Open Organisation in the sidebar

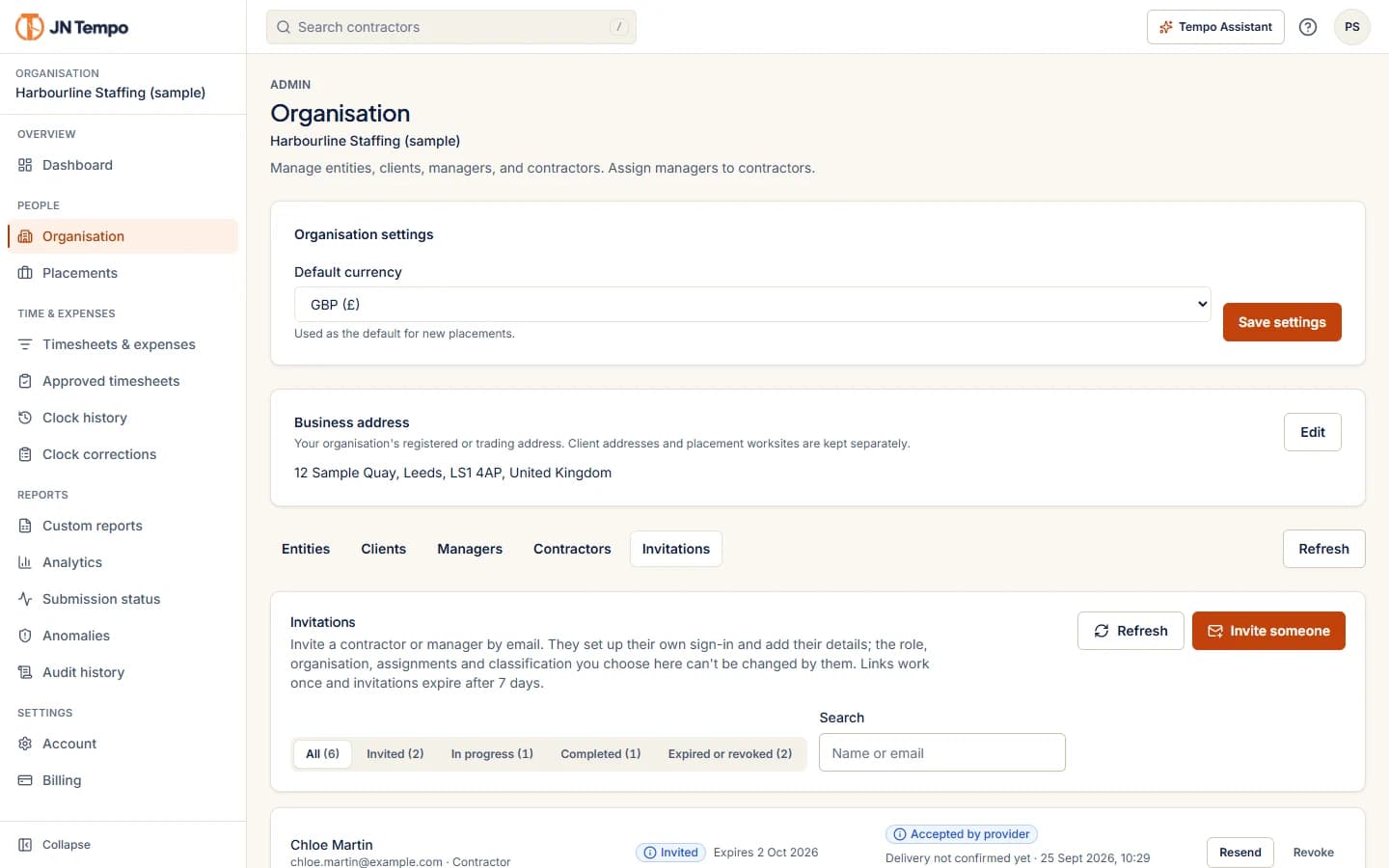123,236
